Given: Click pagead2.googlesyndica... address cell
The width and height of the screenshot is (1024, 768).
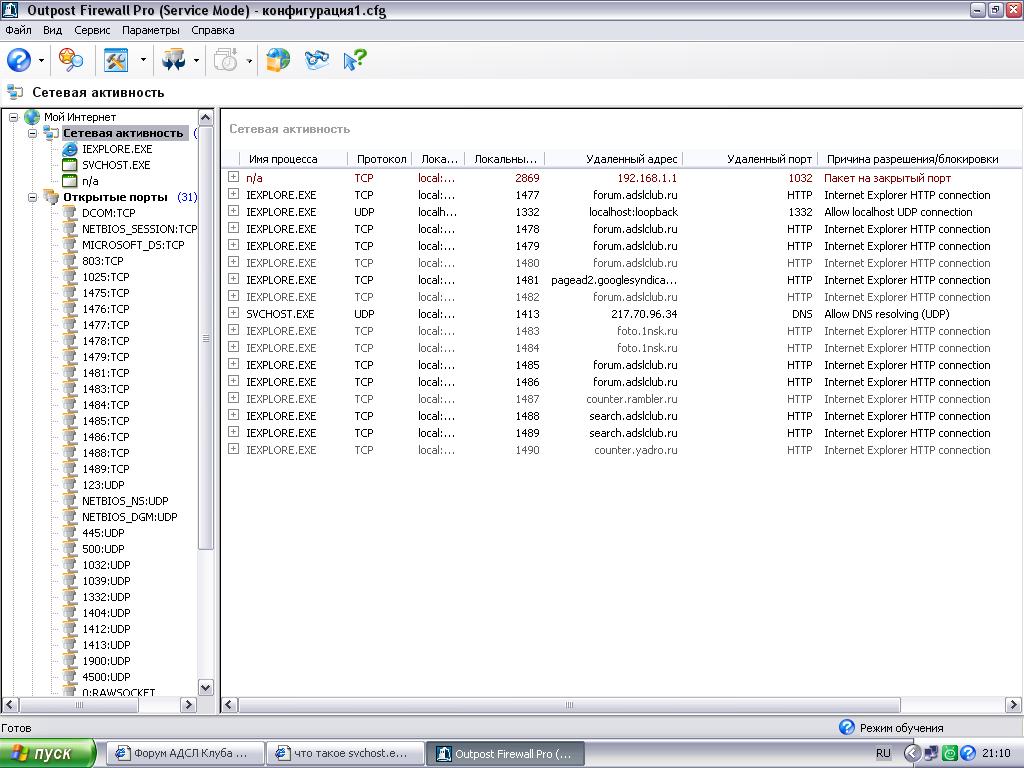Looking at the screenshot, I should tap(614, 280).
